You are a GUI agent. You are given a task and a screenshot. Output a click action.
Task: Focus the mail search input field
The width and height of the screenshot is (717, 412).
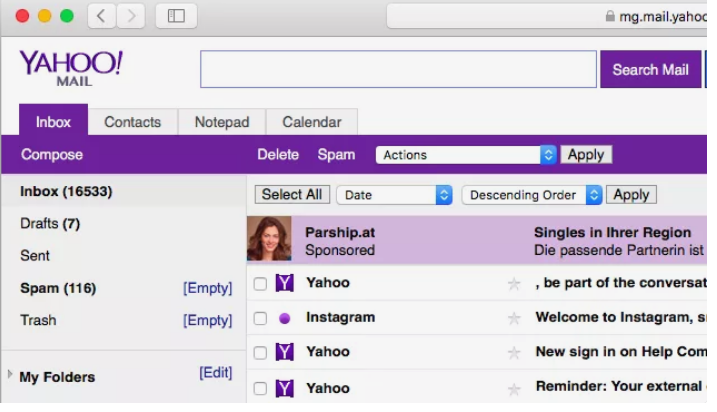coord(398,69)
